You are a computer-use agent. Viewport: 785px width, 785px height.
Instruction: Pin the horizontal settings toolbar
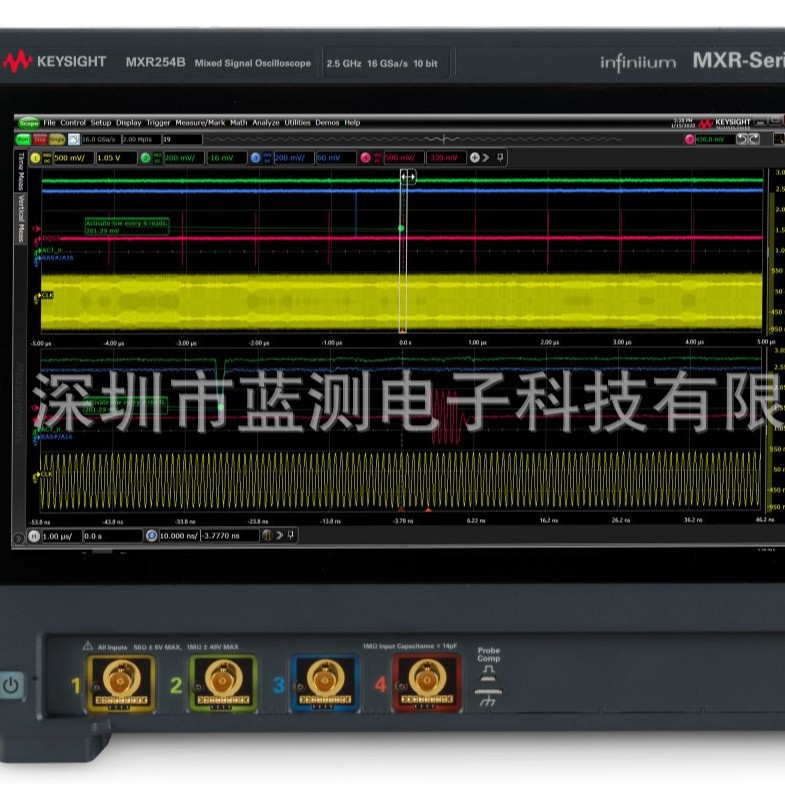pyautogui.click(x=291, y=535)
